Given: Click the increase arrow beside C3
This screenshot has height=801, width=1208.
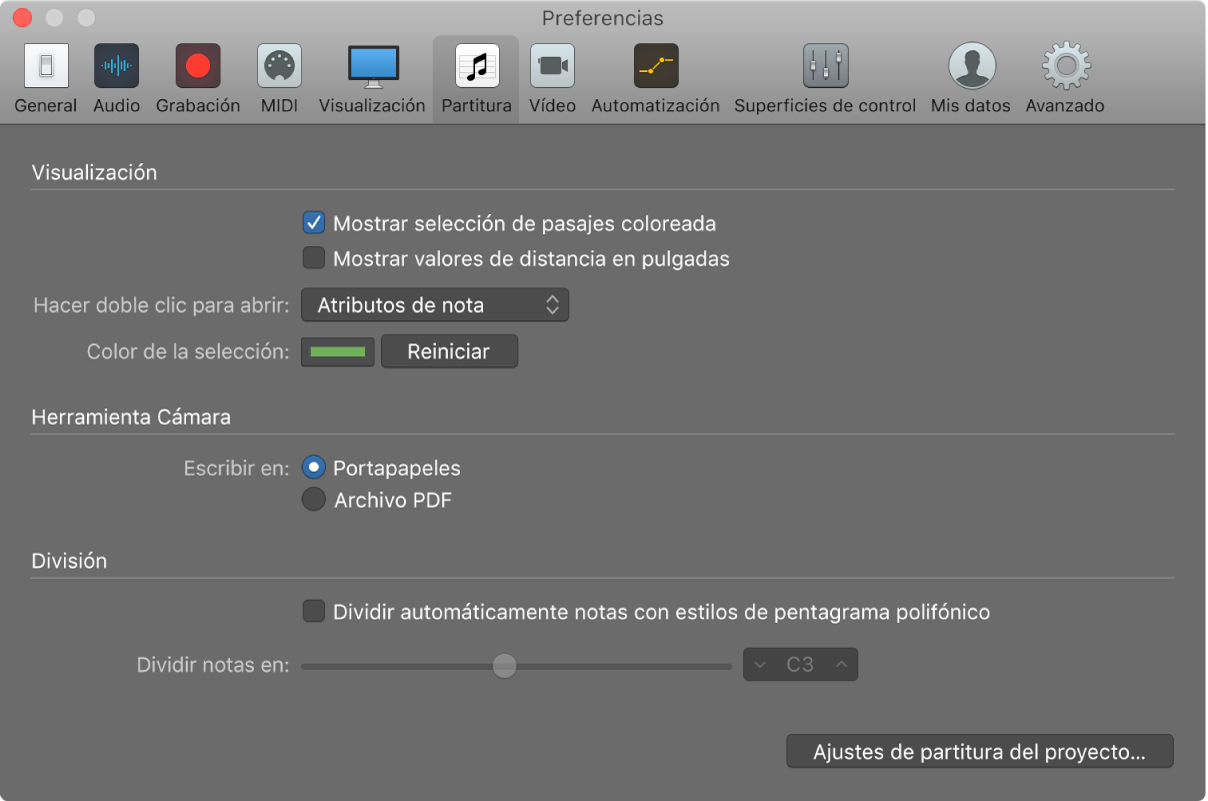Looking at the screenshot, I should pyautogui.click(x=841, y=665).
